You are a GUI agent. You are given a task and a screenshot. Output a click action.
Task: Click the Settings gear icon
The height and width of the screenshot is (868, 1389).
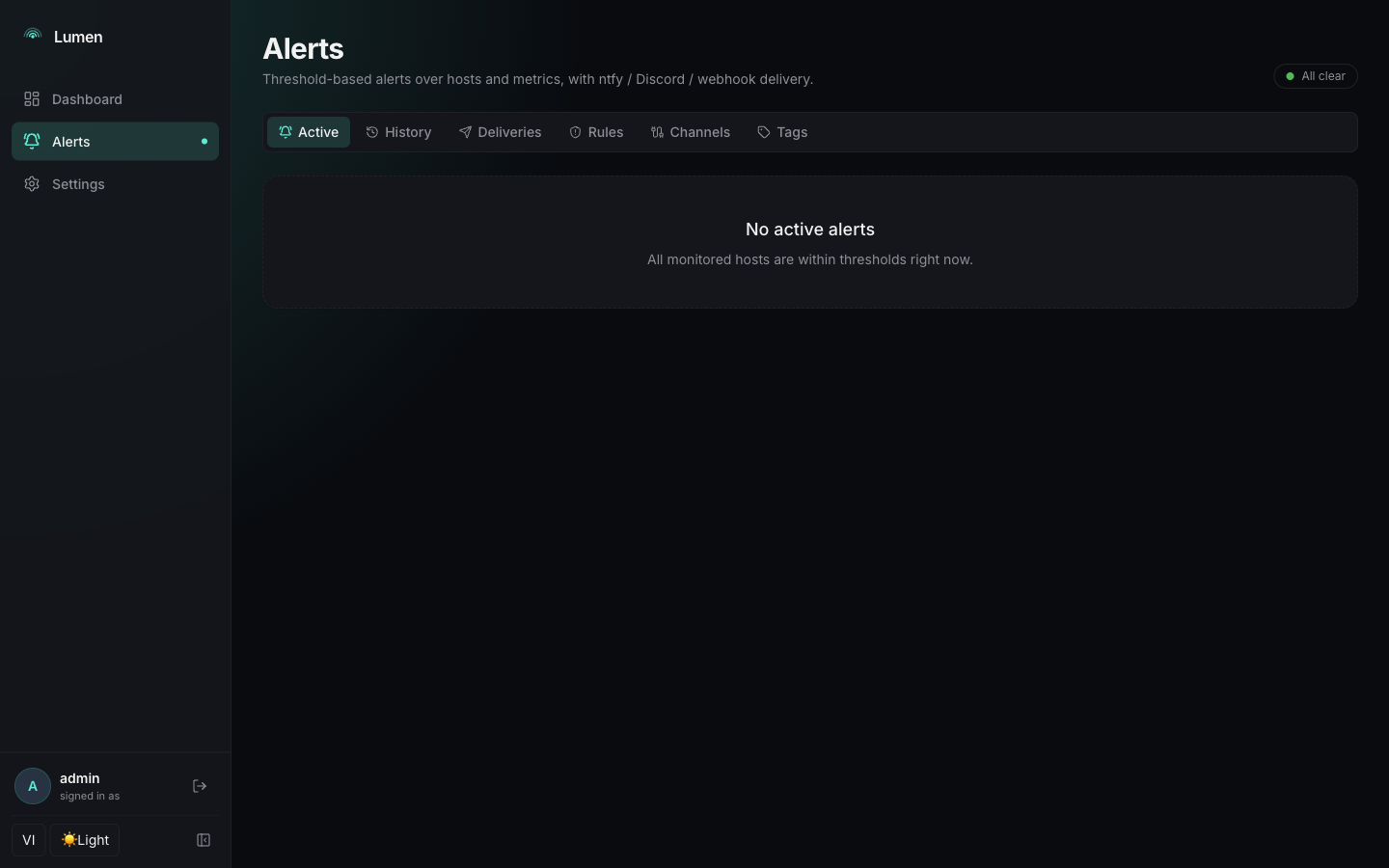(32, 184)
